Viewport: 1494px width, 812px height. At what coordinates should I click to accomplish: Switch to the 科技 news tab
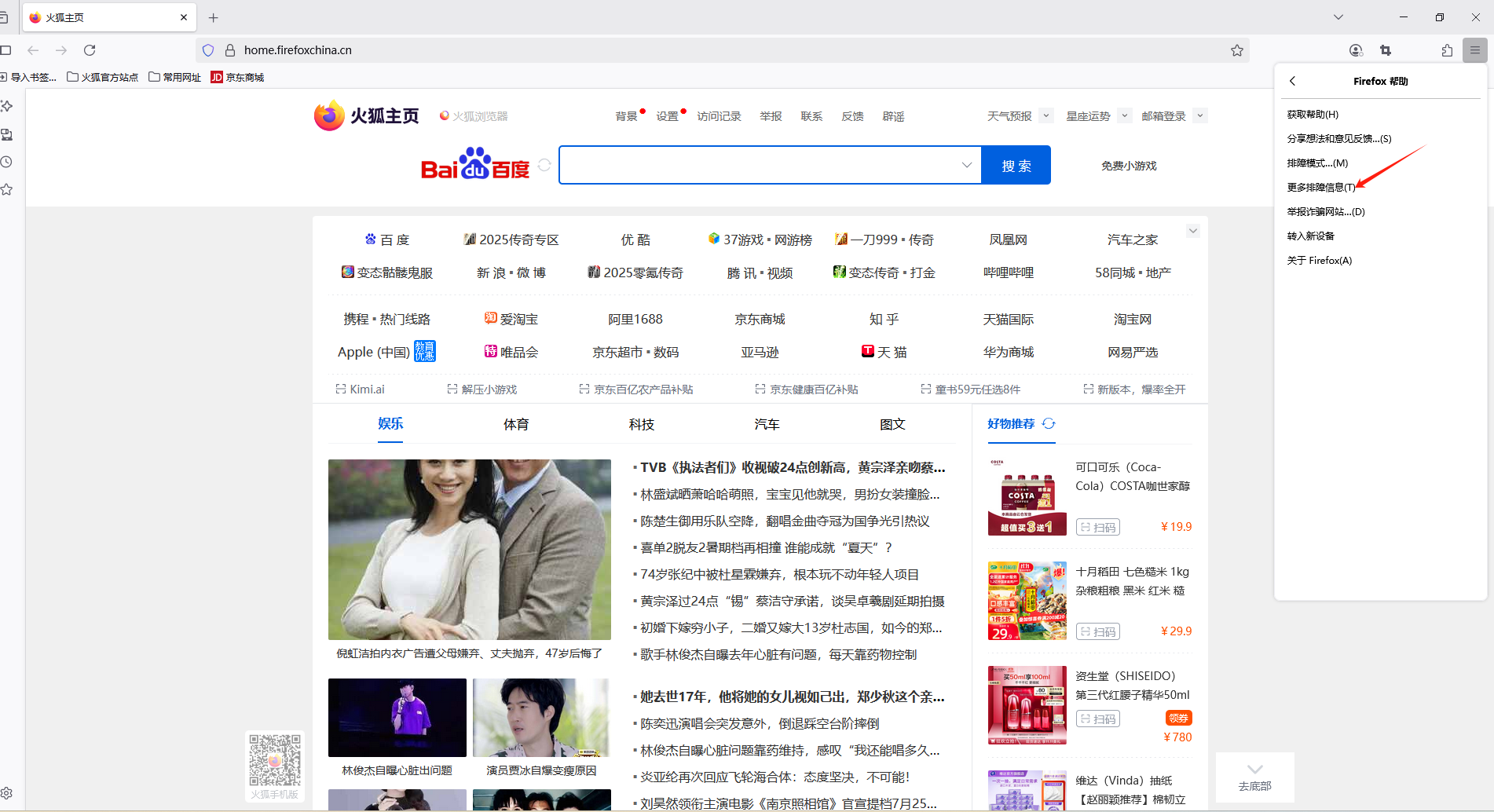pyautogui.click(x=642, y=424)
